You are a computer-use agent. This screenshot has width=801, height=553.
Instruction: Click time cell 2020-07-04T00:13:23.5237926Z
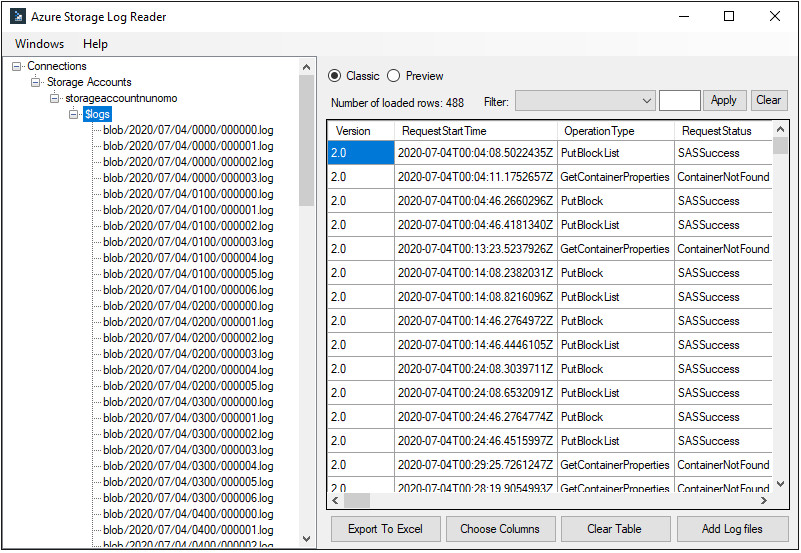click(x=476, y=249)
